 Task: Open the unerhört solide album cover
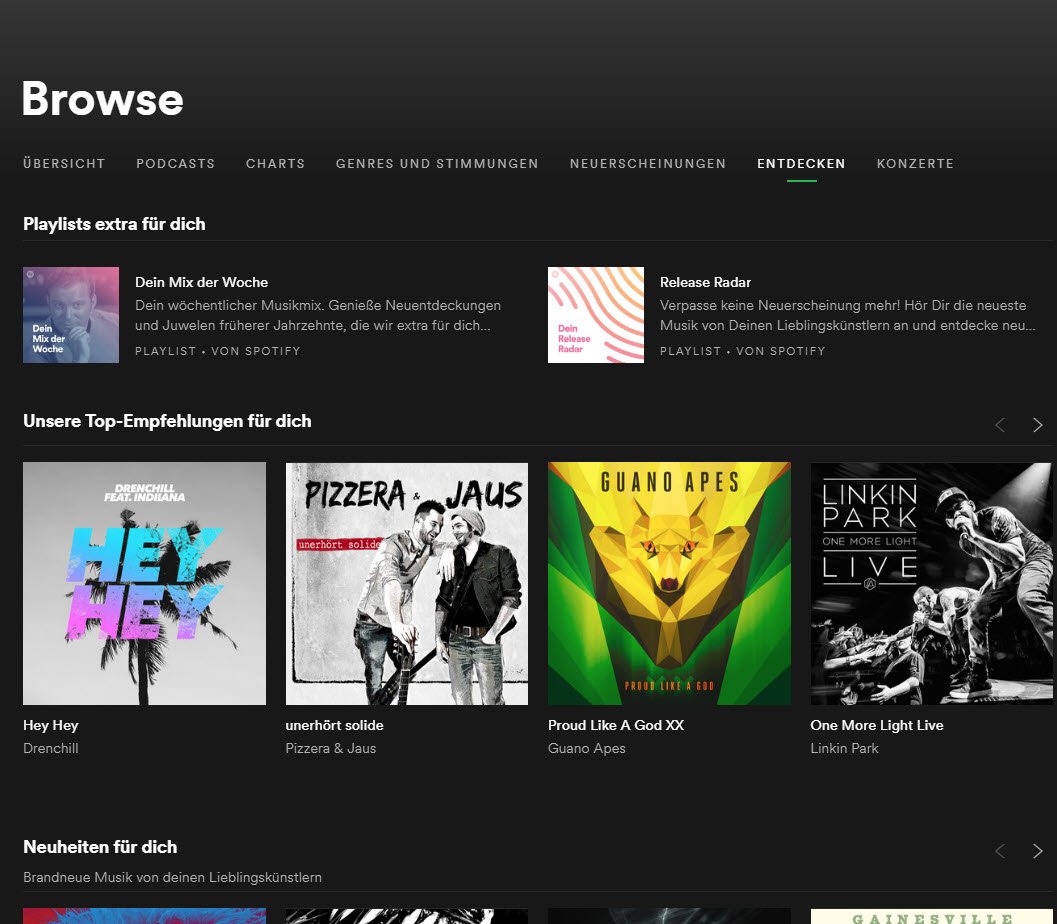click(406, 584)
